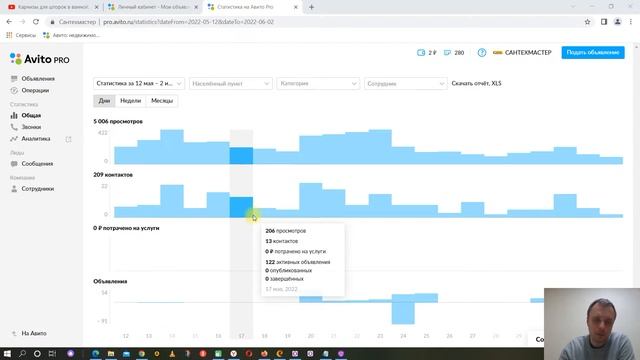Close the YouTube browser tab

click(x=96, y=7)
